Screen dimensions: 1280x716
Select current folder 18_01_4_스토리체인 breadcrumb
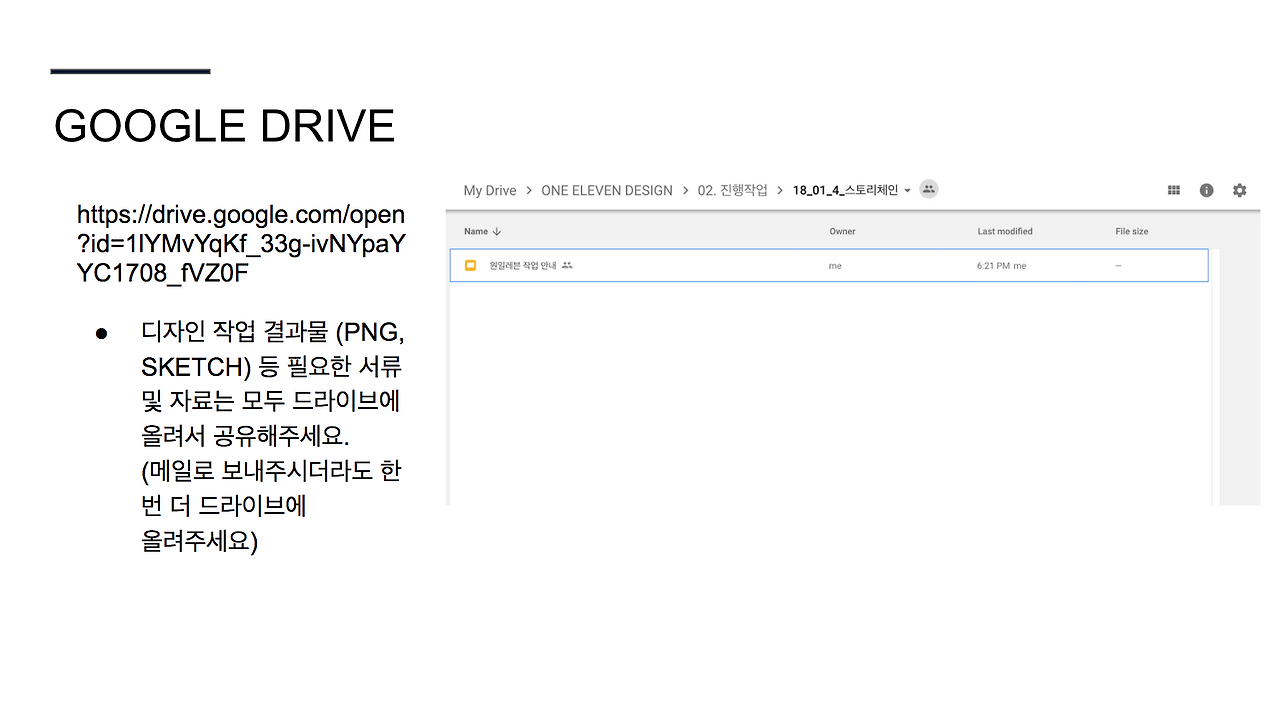pos(845,190)
